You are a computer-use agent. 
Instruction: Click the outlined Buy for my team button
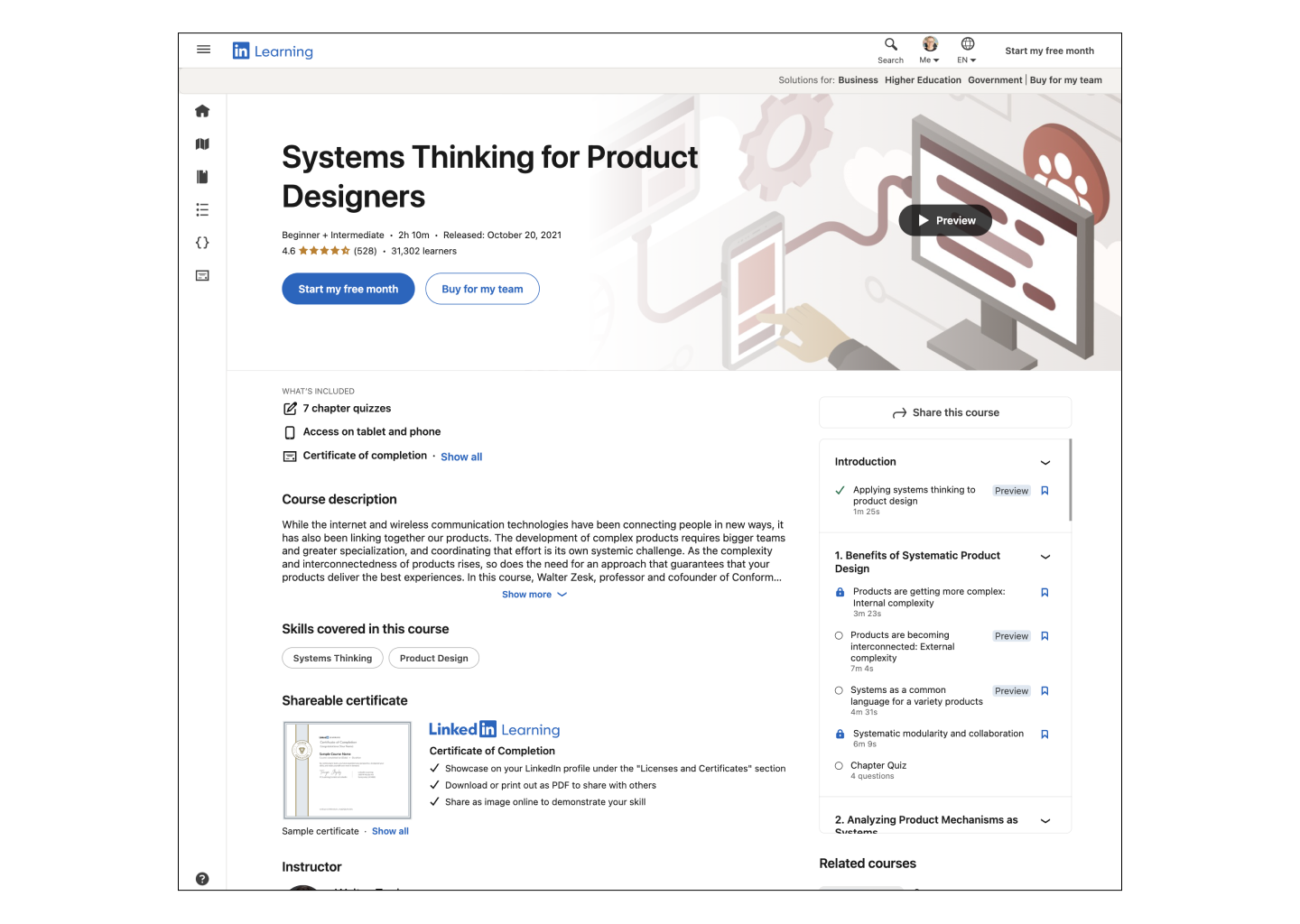(482, 289)
